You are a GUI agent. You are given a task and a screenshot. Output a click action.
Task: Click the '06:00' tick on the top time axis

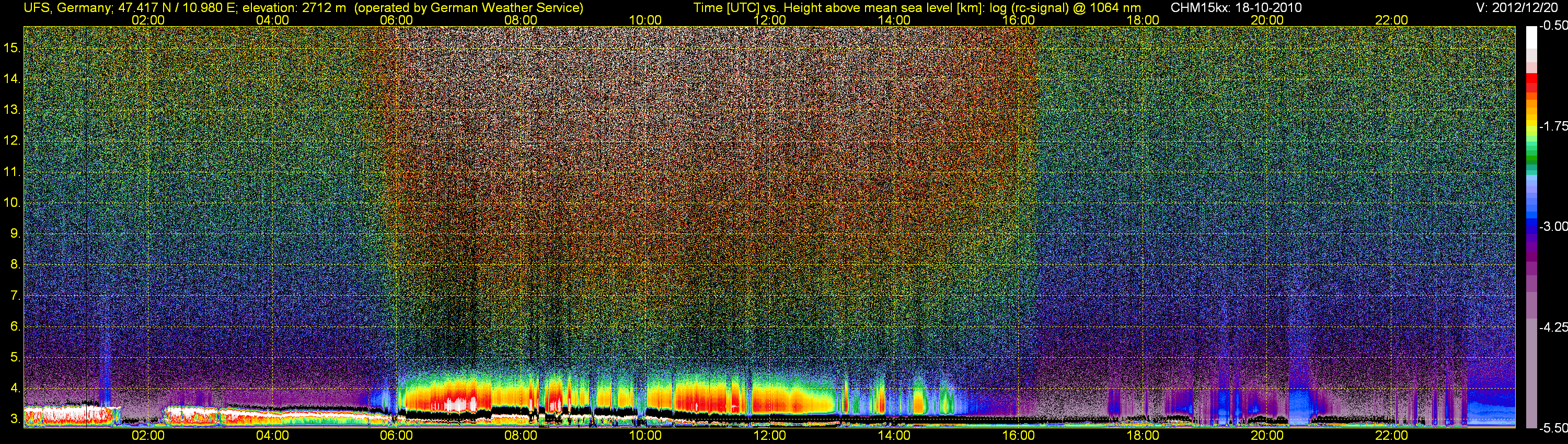[x=396, y=20]
